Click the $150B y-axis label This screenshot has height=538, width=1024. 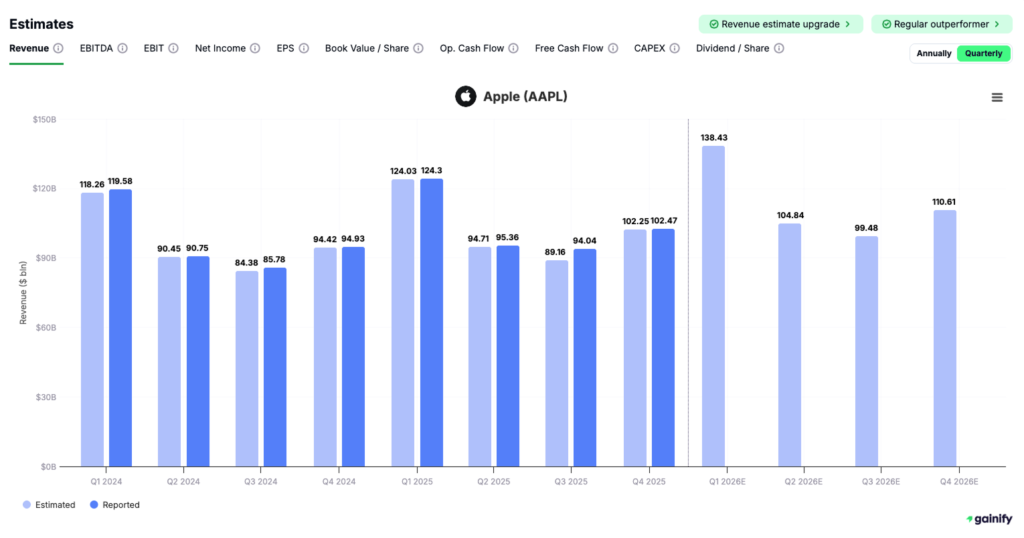44,119
